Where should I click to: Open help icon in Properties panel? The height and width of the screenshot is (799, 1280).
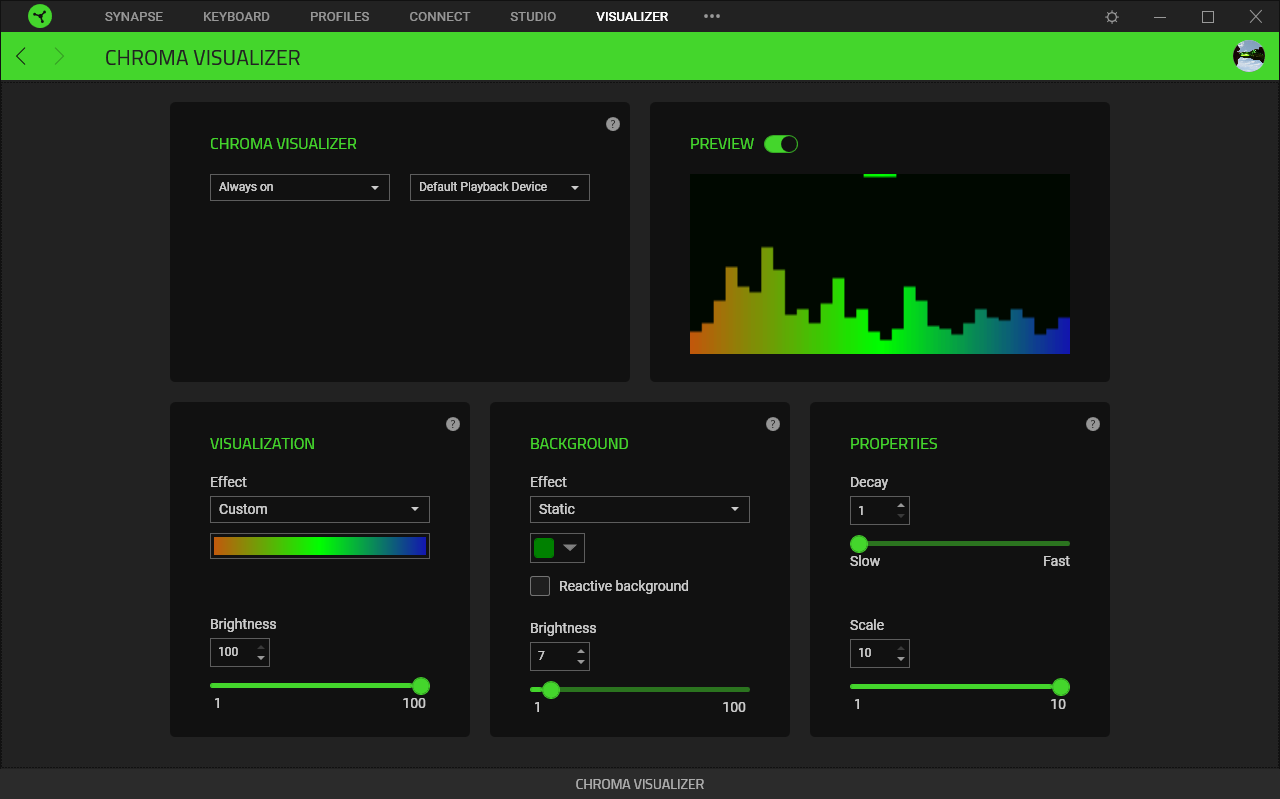[1093, 424]
